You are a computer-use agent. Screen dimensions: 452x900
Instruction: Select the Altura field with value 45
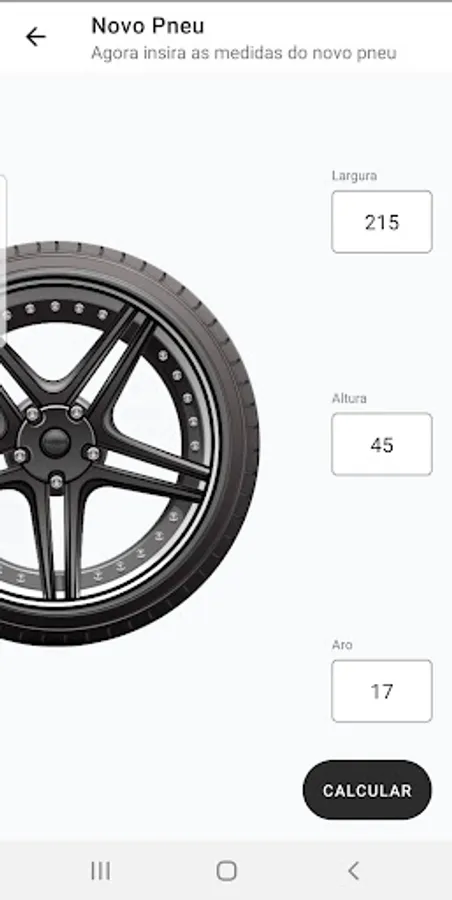[382, 444]
